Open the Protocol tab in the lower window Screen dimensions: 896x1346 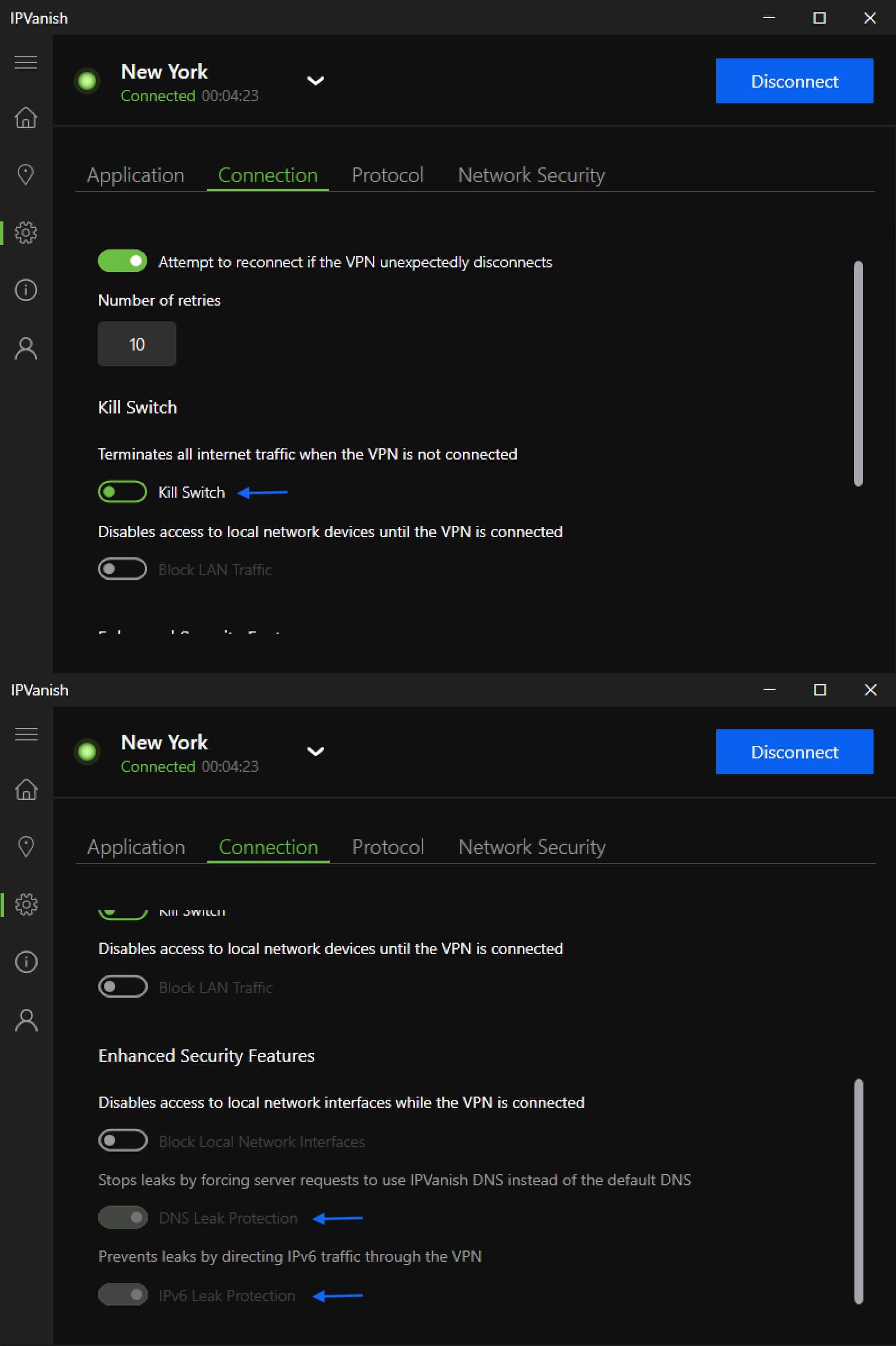tap(388, 847)
